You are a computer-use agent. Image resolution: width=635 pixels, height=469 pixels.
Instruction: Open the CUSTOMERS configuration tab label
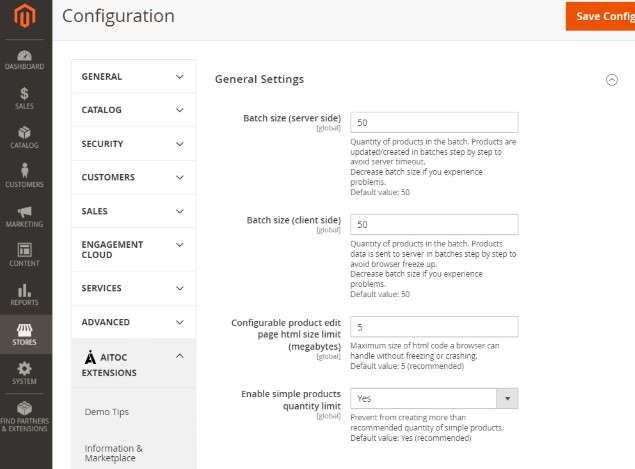point(108,177)
